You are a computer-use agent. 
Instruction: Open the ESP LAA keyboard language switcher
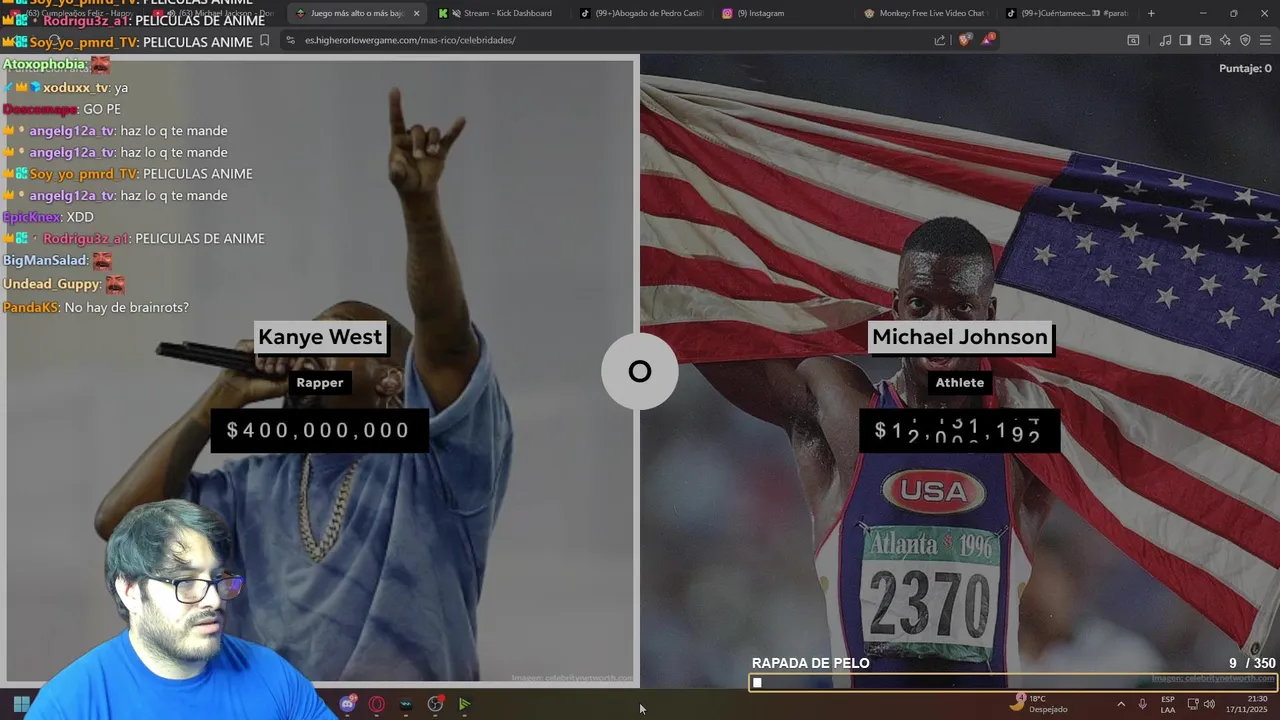coord(1168,704)
